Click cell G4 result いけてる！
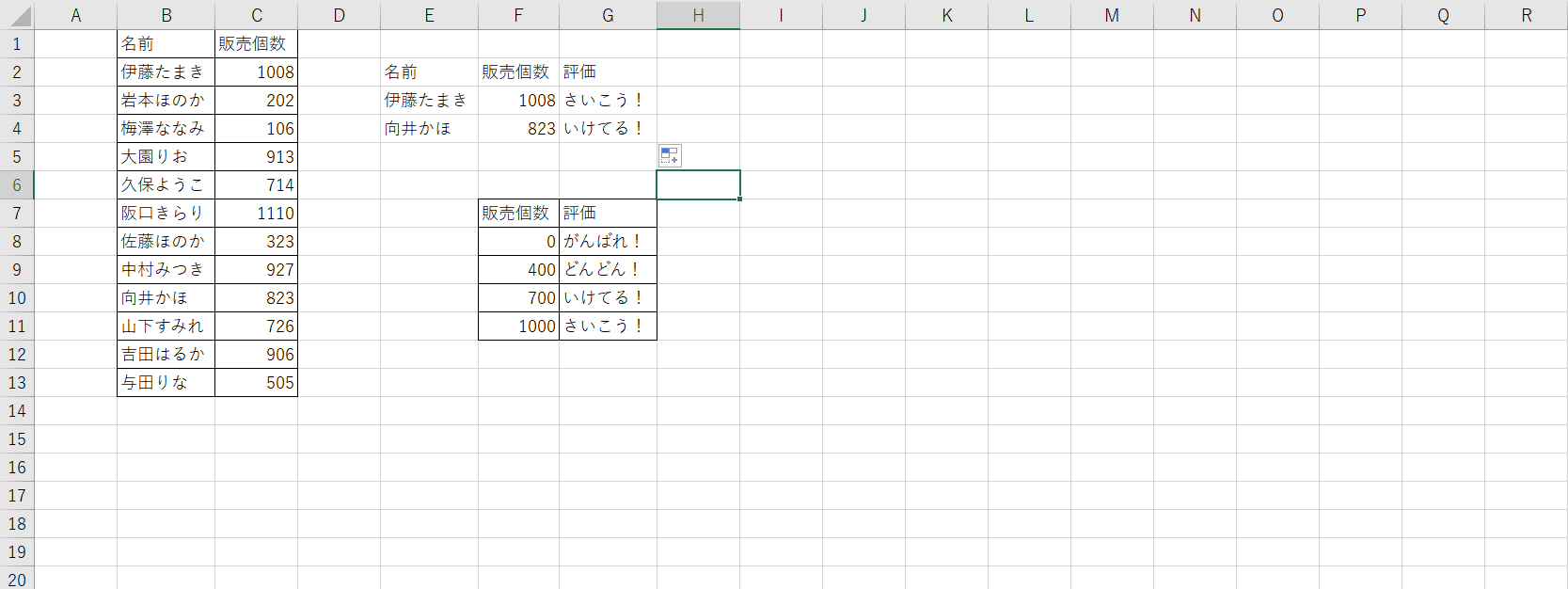This screenshot has height=589, width=1568. coord(608,129)
